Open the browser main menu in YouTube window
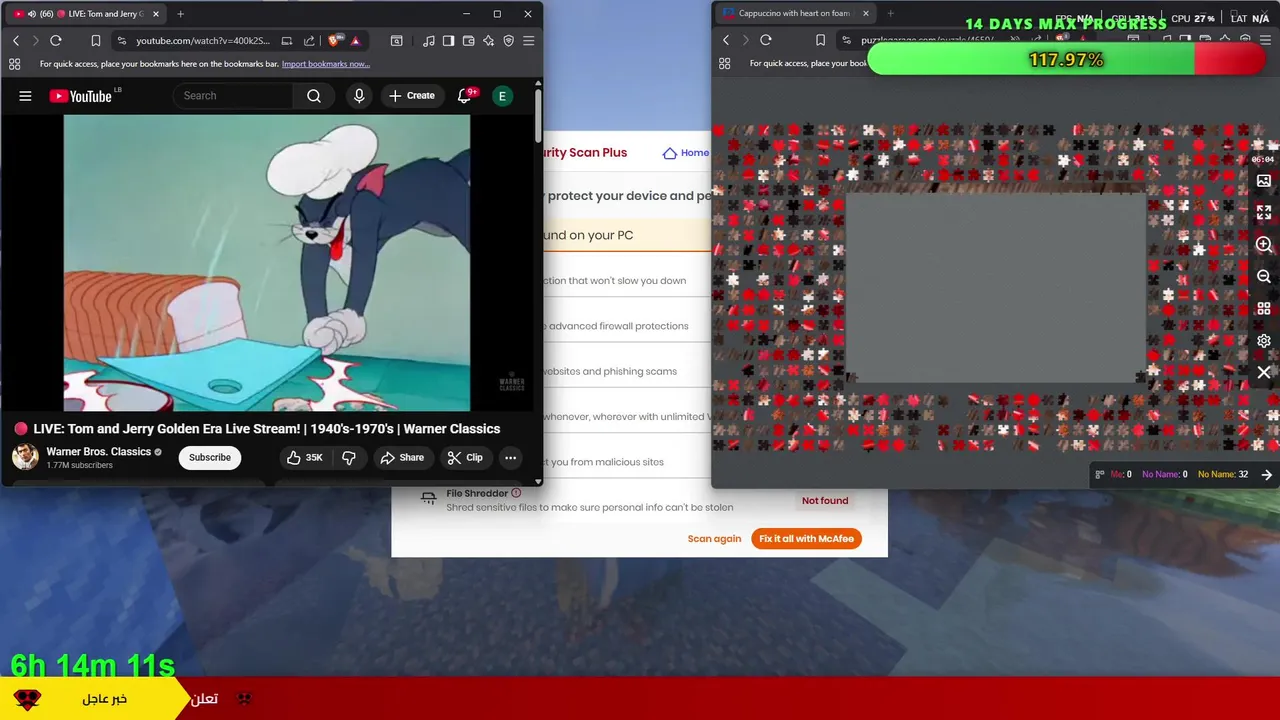The width and height of the screenshot is (1280, 720). (529, 41)
